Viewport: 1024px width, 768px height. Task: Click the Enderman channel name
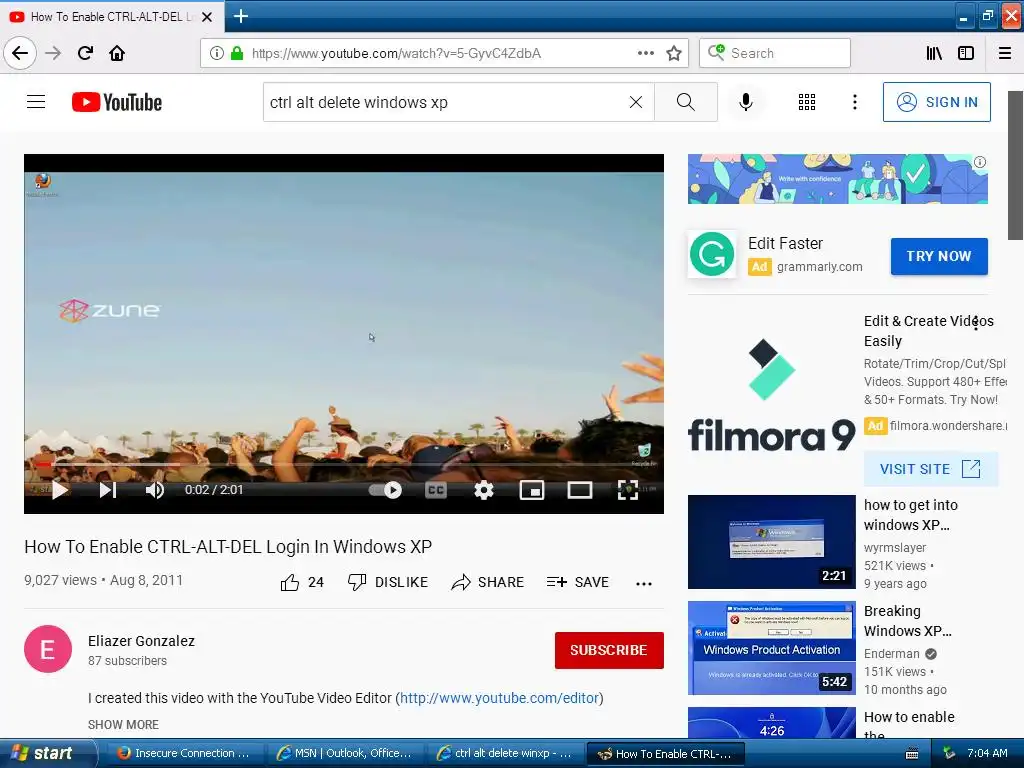(x=891, y=654)
